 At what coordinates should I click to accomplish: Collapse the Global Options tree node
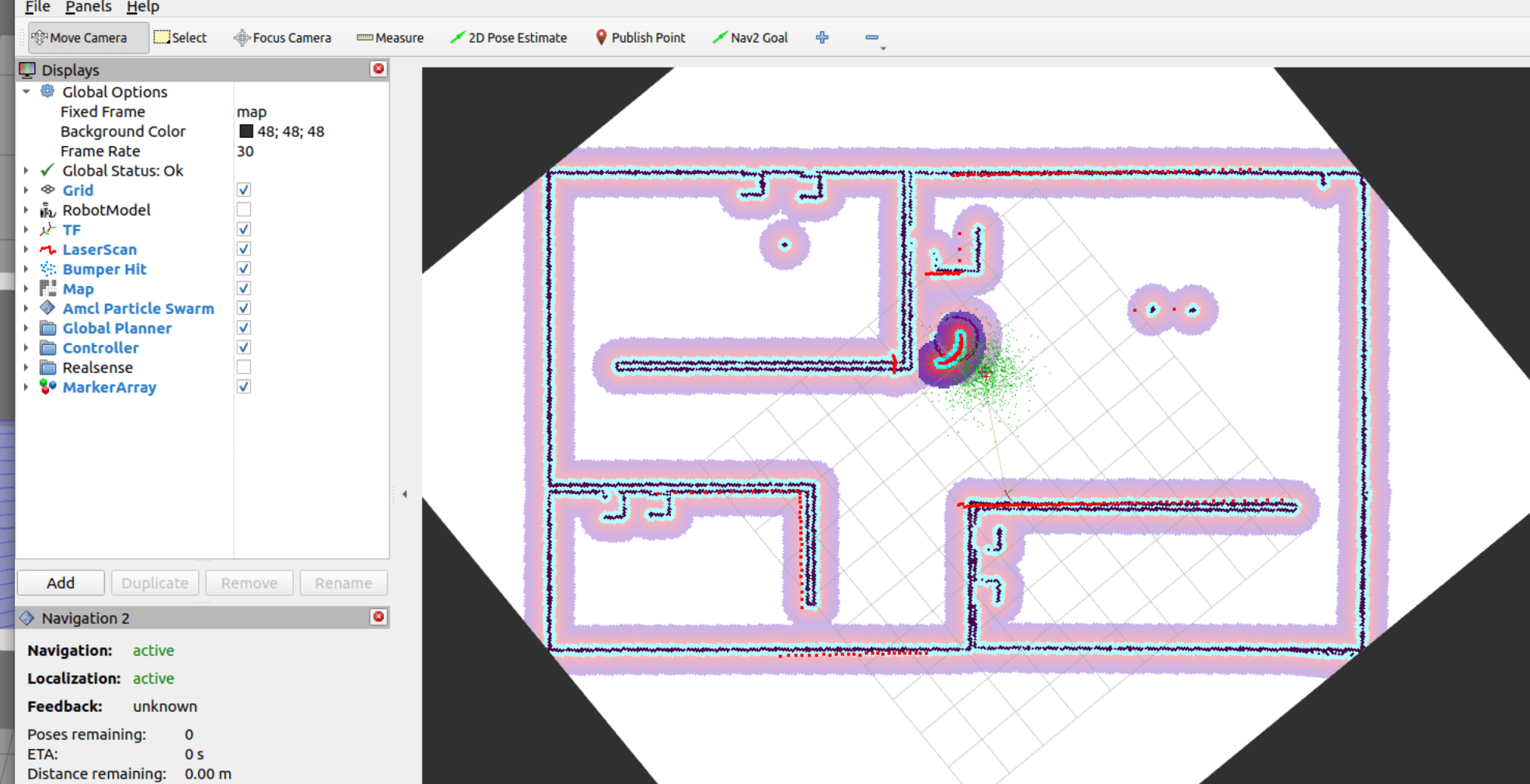[26, 92]
